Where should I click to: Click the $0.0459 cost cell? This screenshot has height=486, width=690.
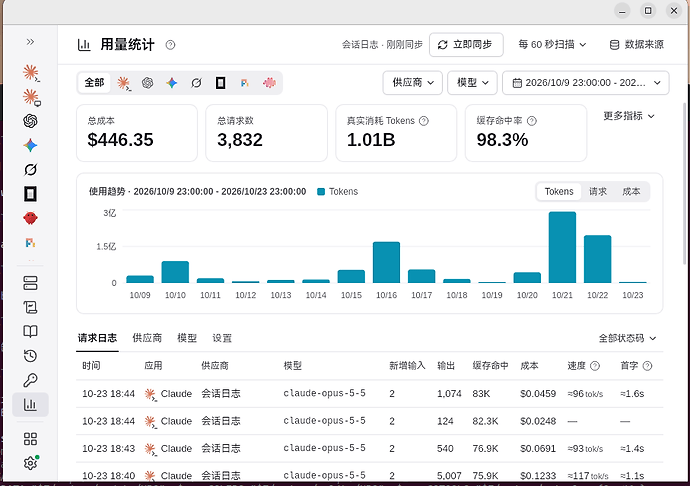[x=538, y=394]
